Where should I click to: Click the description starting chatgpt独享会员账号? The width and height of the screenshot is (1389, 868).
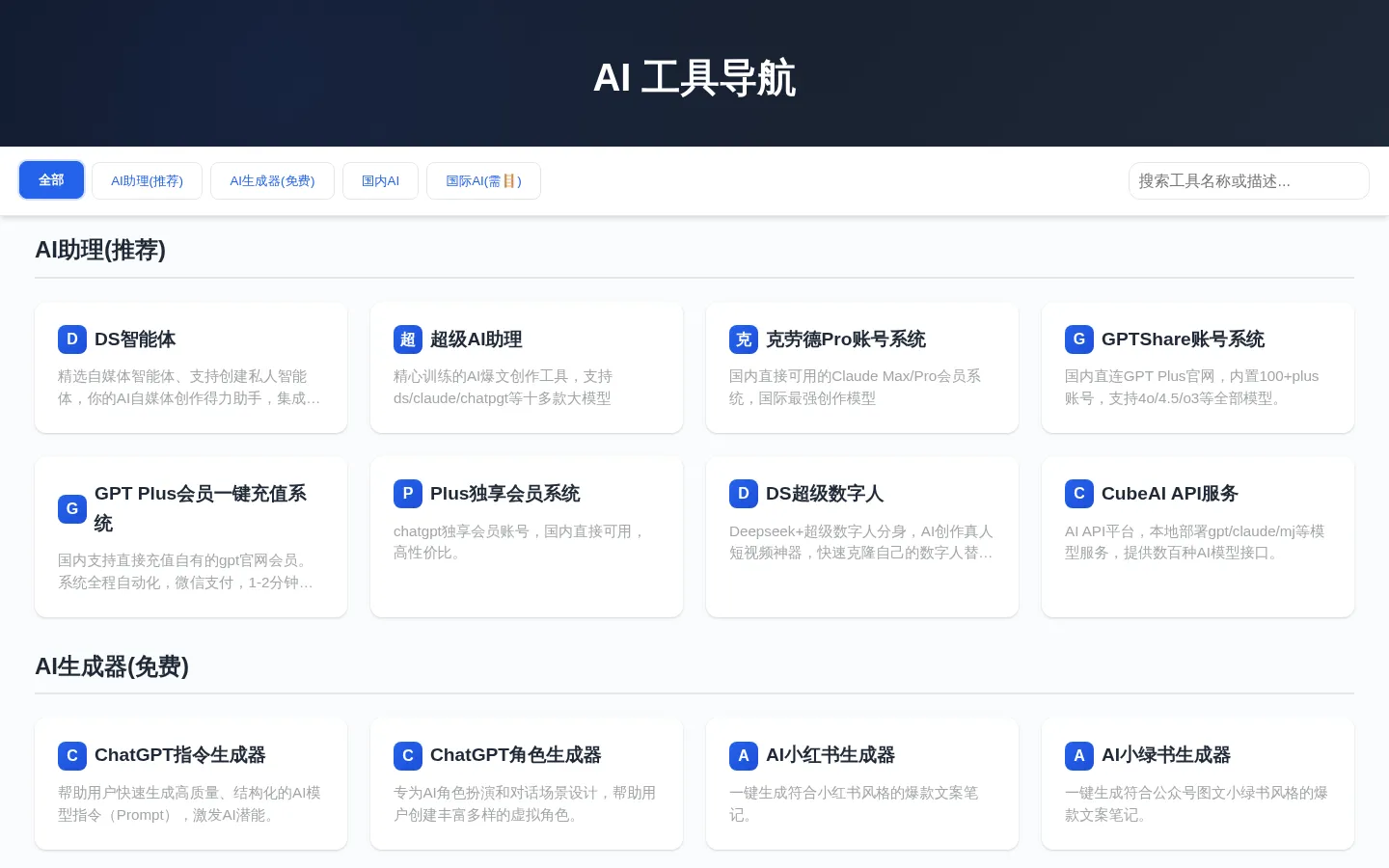(x=520, y=542)
